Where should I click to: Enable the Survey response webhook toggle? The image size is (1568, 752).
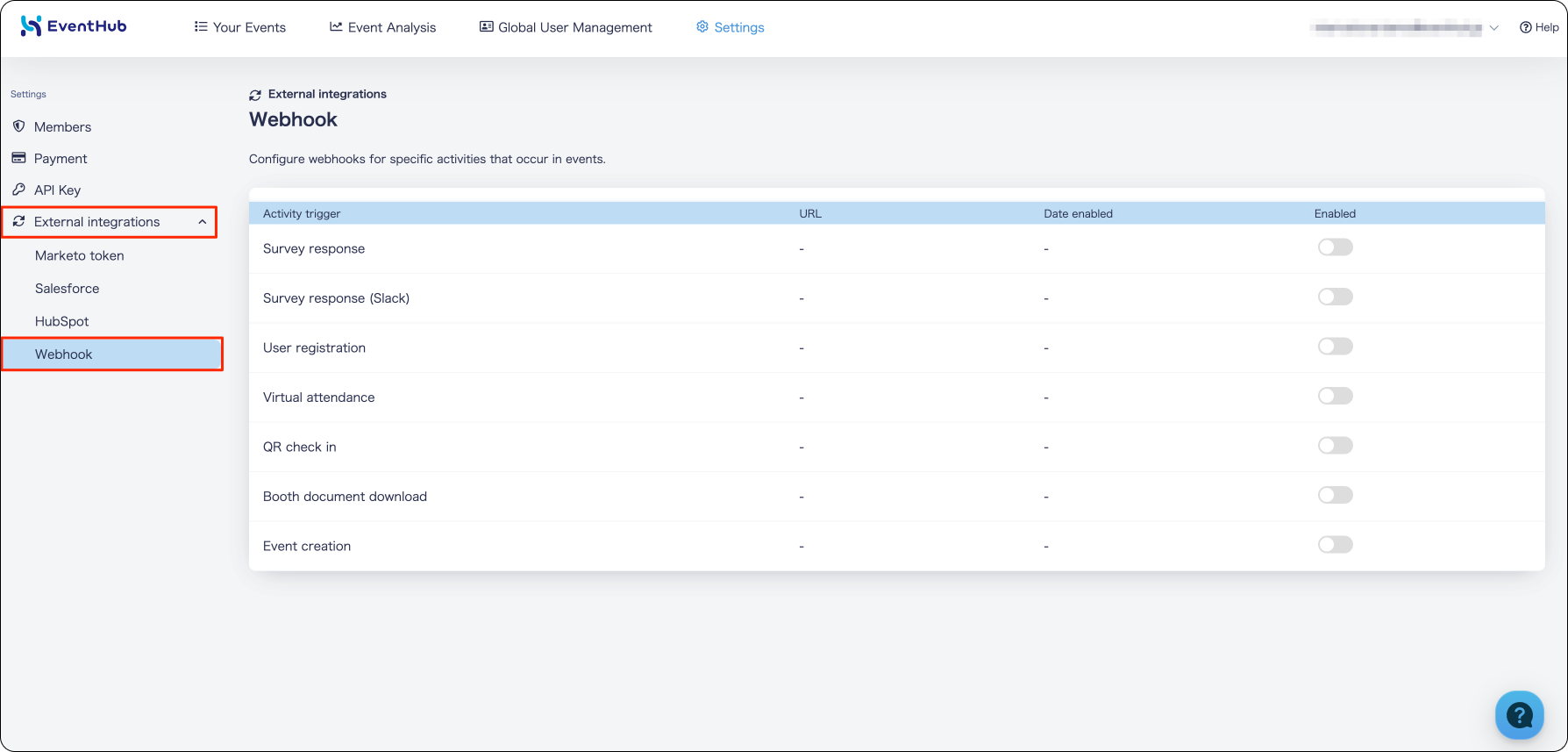click(1335, 247)
